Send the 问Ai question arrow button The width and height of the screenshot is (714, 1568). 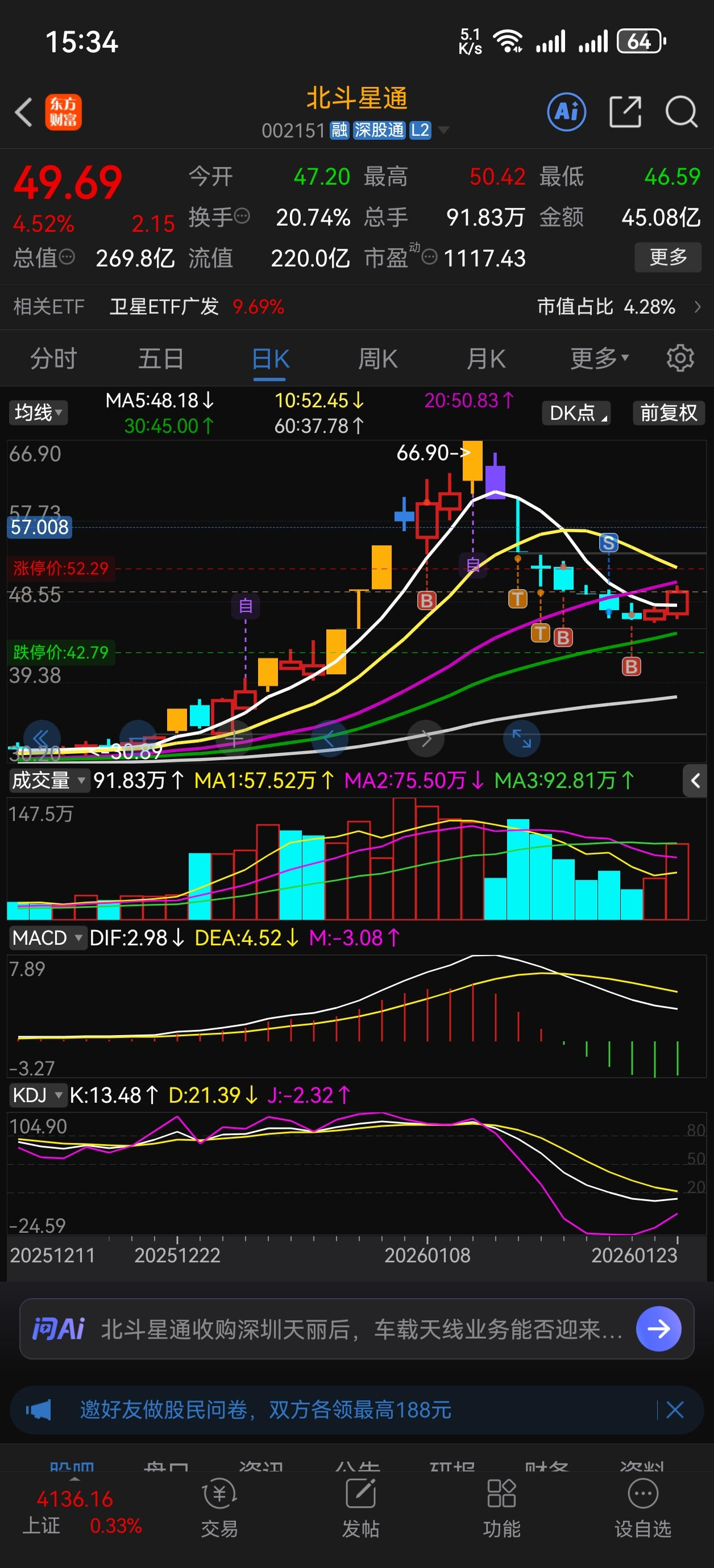pos(658,1329)
